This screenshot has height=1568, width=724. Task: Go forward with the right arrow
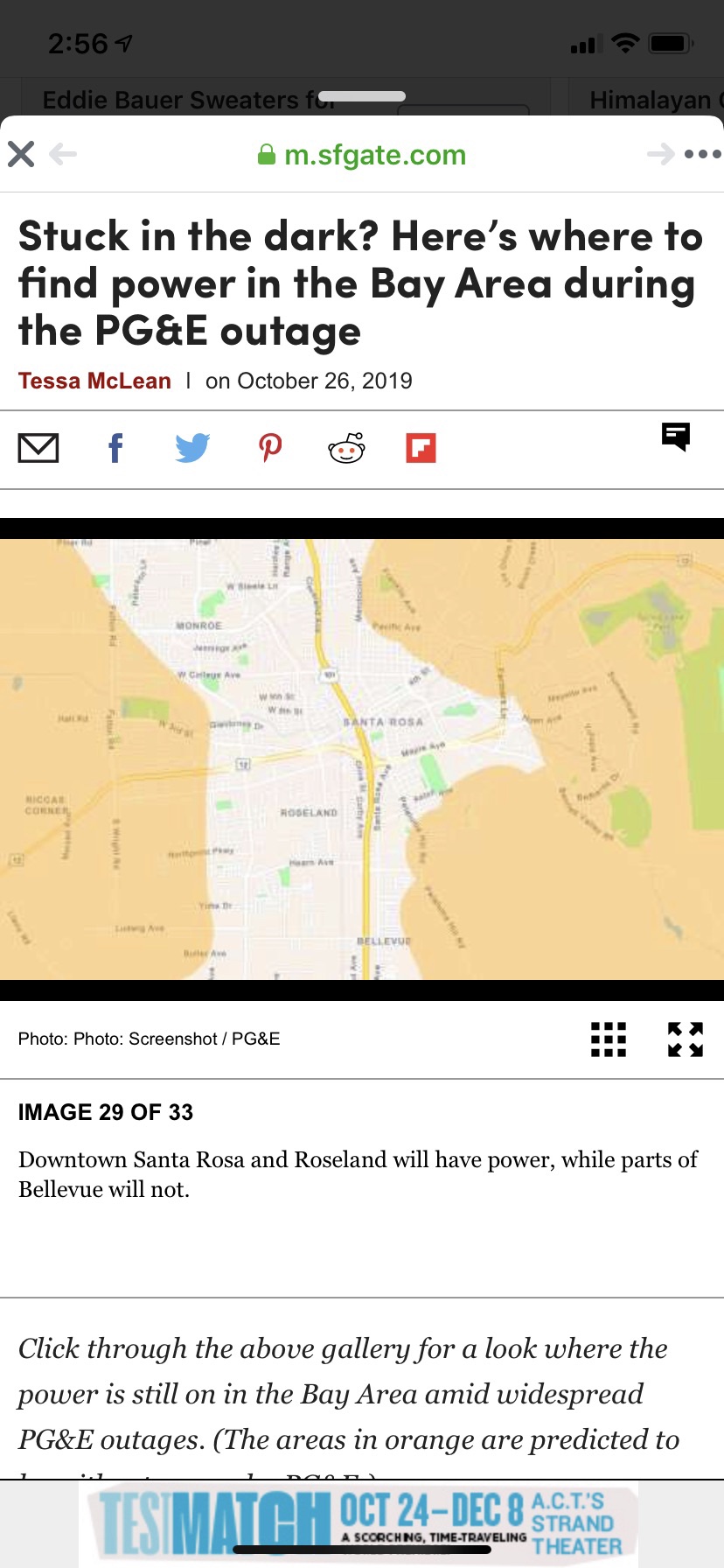(x=660, y=155)
